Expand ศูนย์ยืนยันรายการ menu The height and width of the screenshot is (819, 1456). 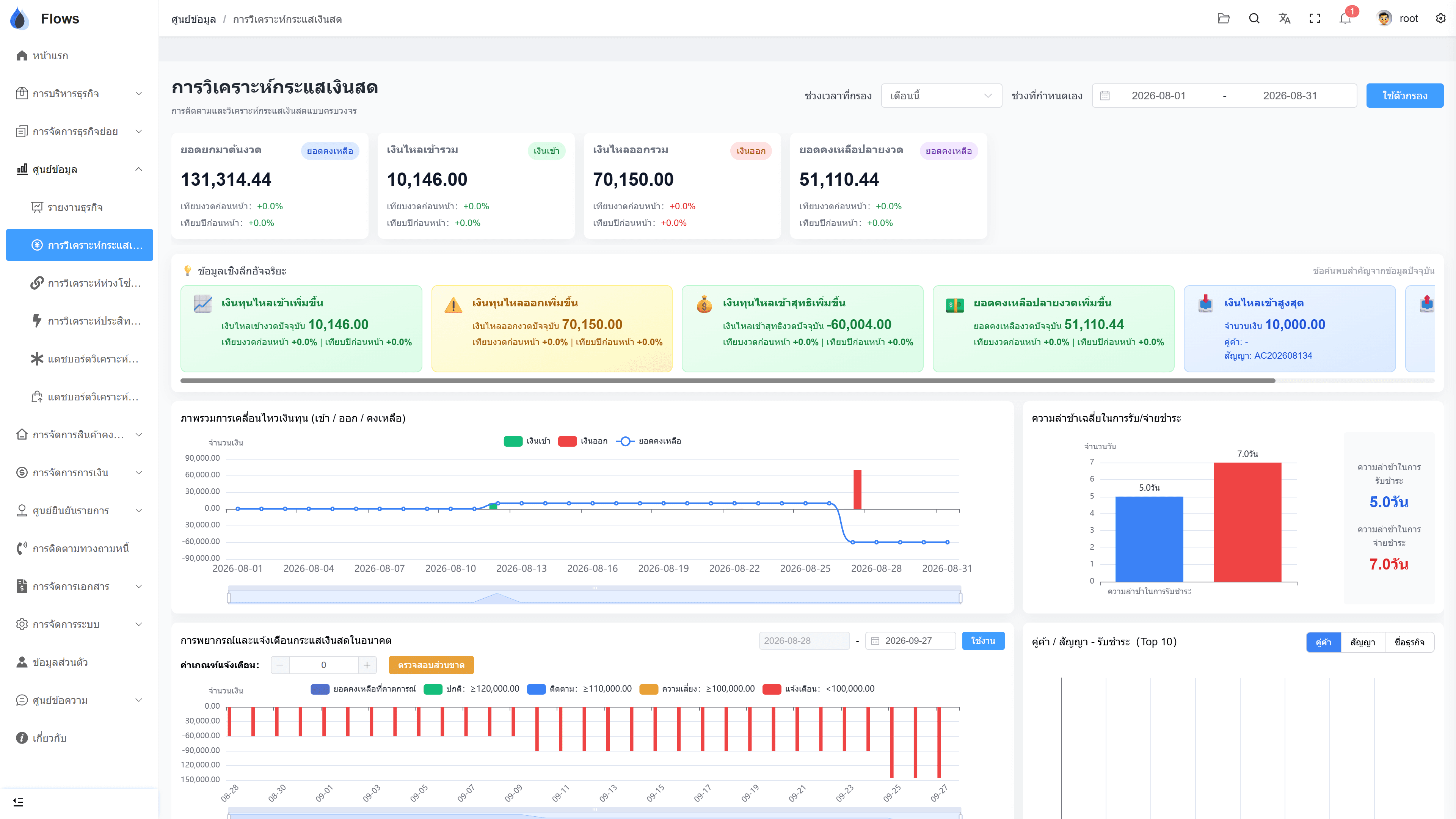tap(79, 510)
